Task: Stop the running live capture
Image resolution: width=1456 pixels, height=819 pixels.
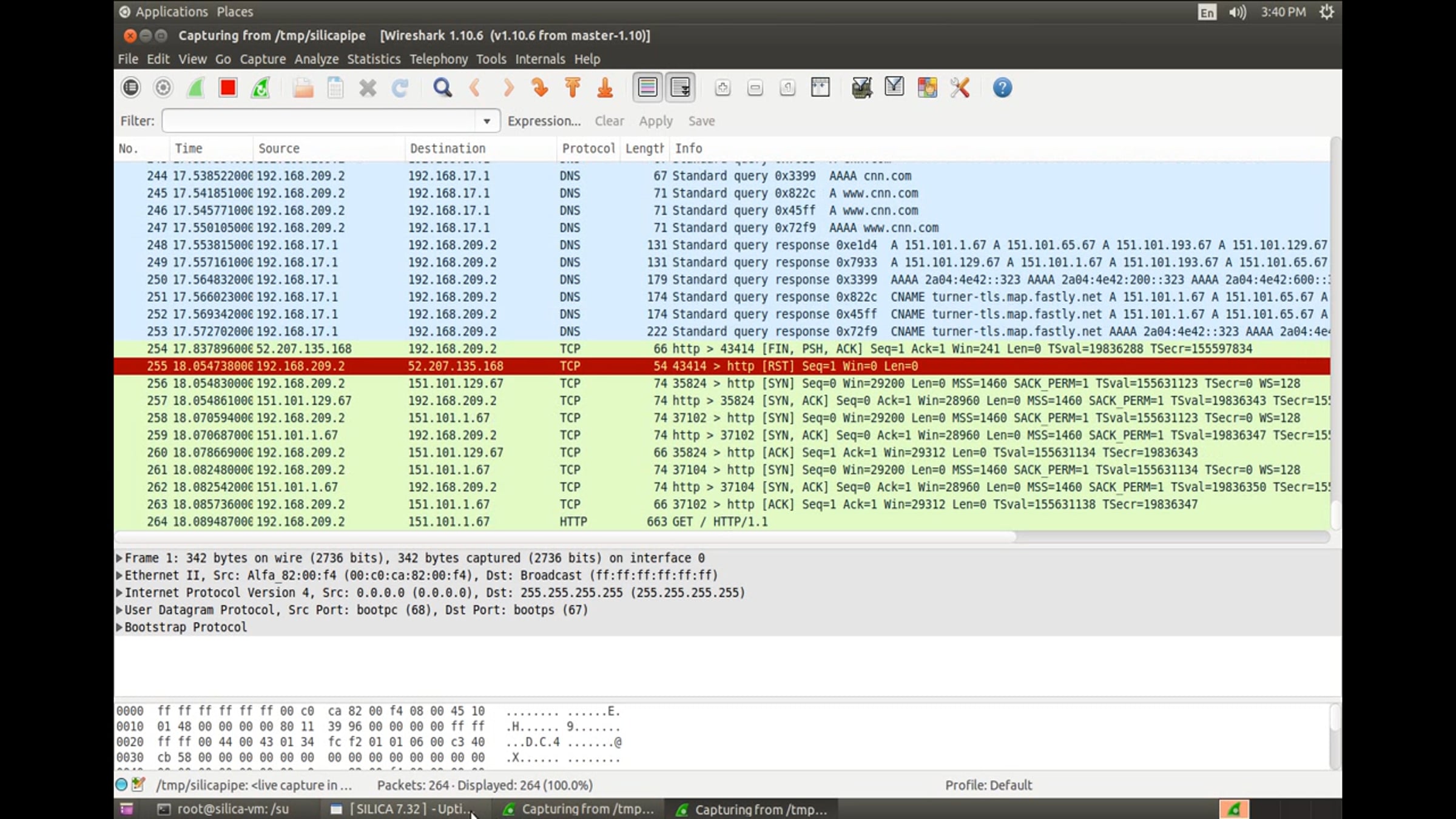Action: pos(227,88)
